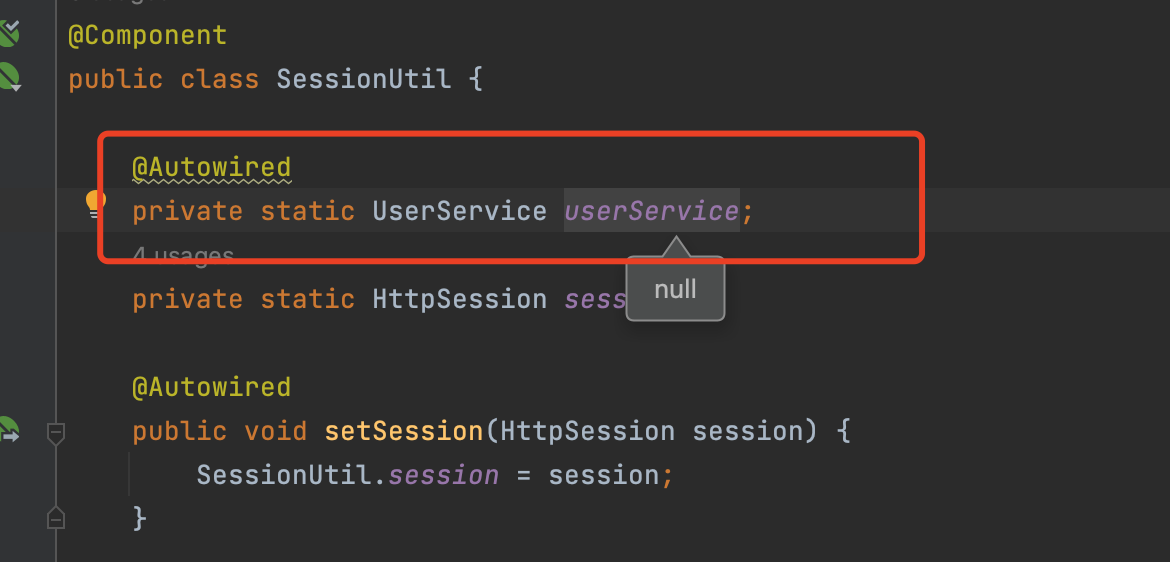Click the setSession method name
The image size is (1170, 562).
(x=403, y=431)
